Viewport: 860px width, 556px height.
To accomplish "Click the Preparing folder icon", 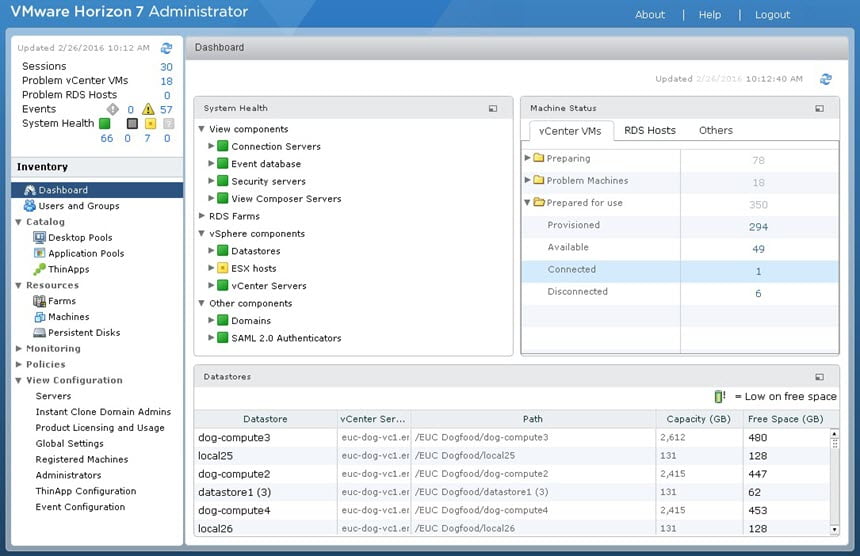I will pos(539,158).
